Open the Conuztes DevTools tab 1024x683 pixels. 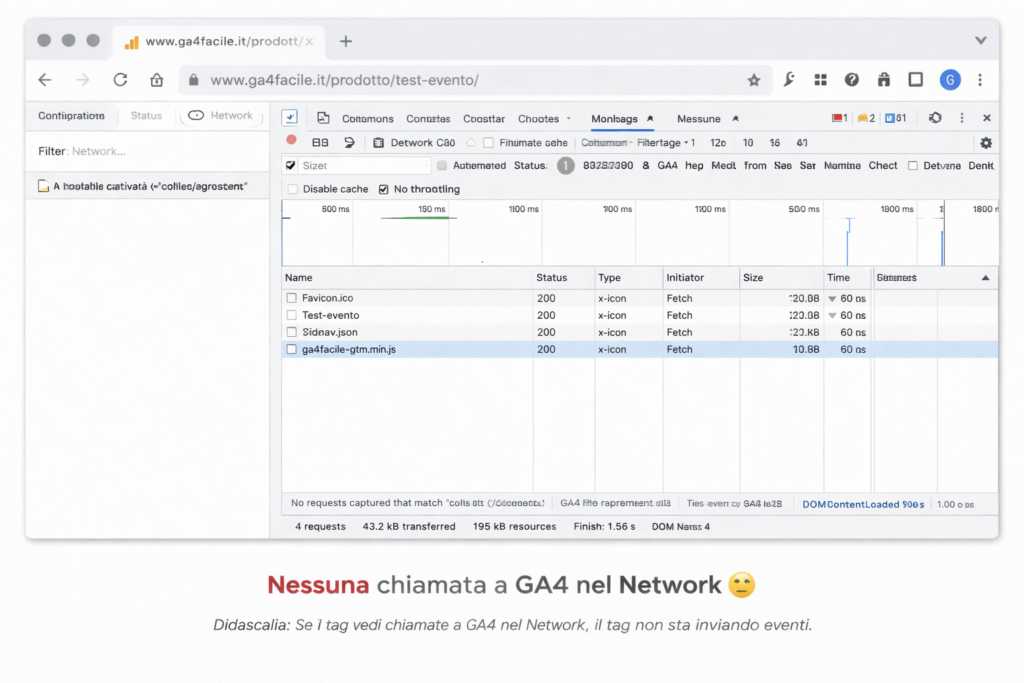coord(428,119)
